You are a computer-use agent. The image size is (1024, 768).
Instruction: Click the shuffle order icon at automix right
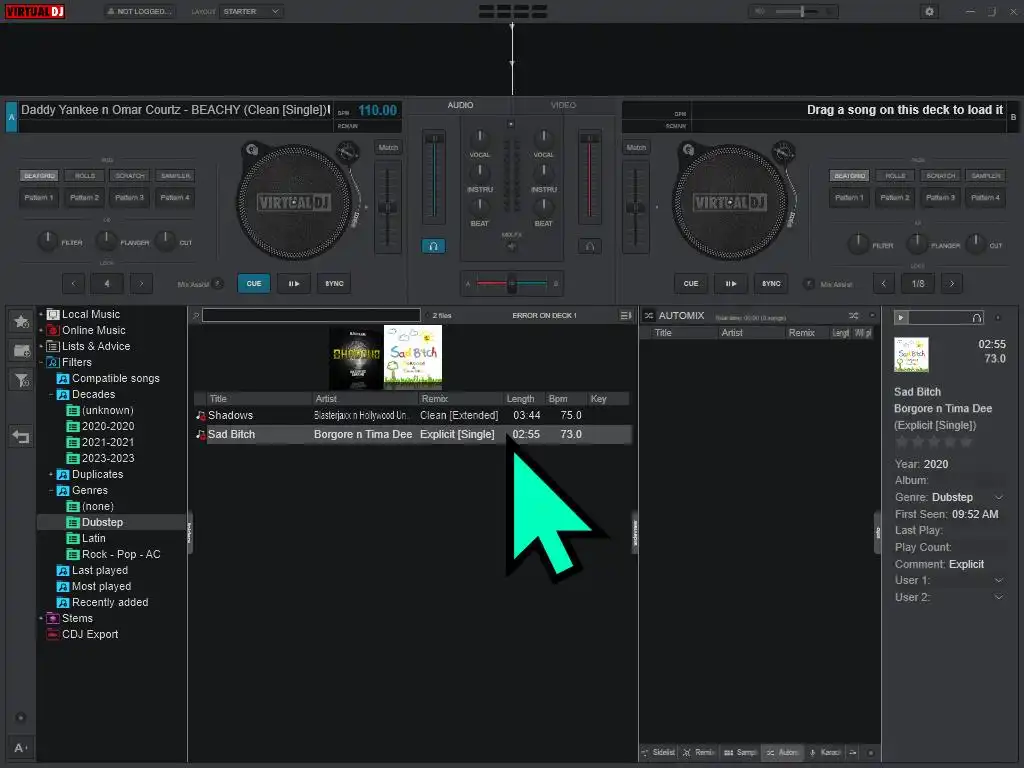click(854, 315)
